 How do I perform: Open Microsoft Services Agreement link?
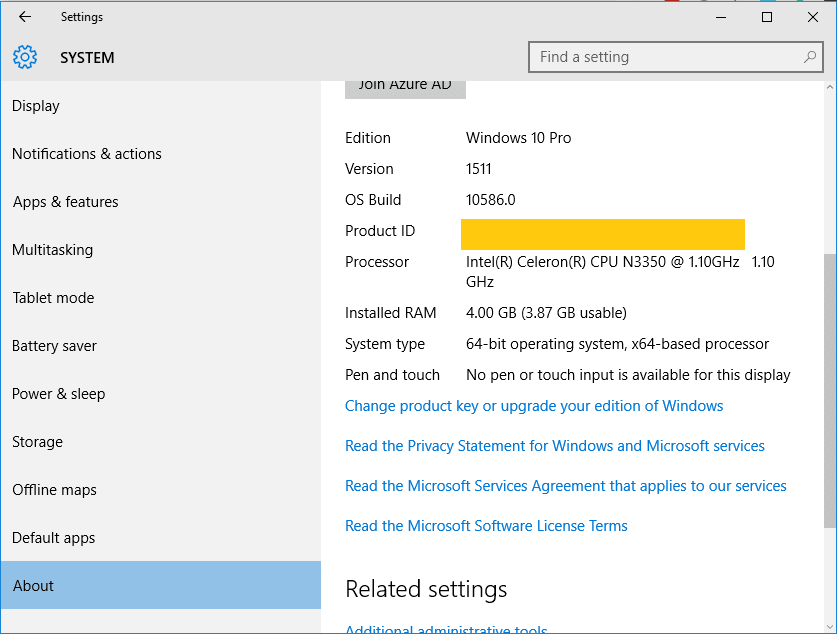click(x=565, y=486)
